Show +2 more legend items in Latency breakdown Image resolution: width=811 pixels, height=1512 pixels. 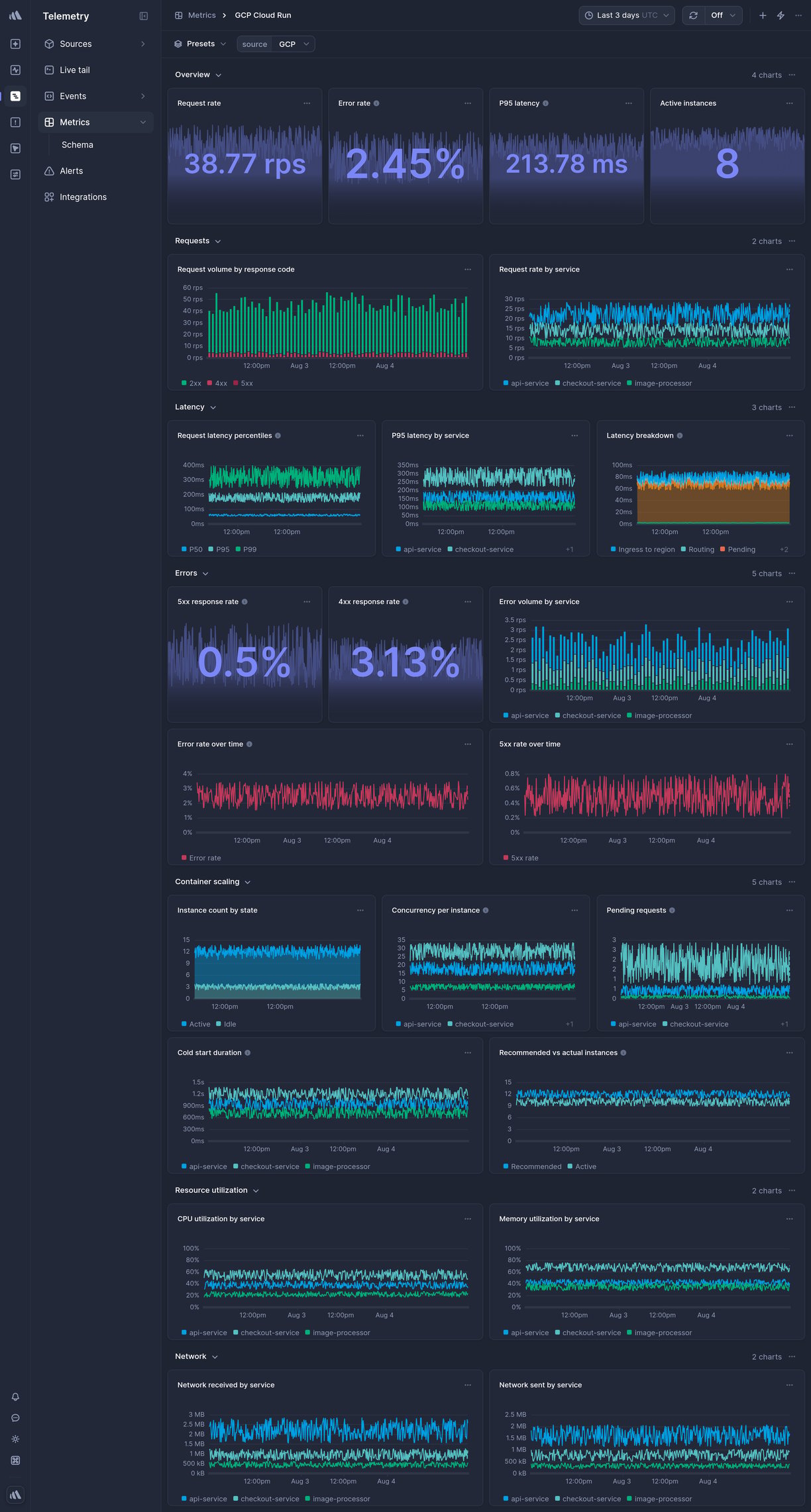784,549
